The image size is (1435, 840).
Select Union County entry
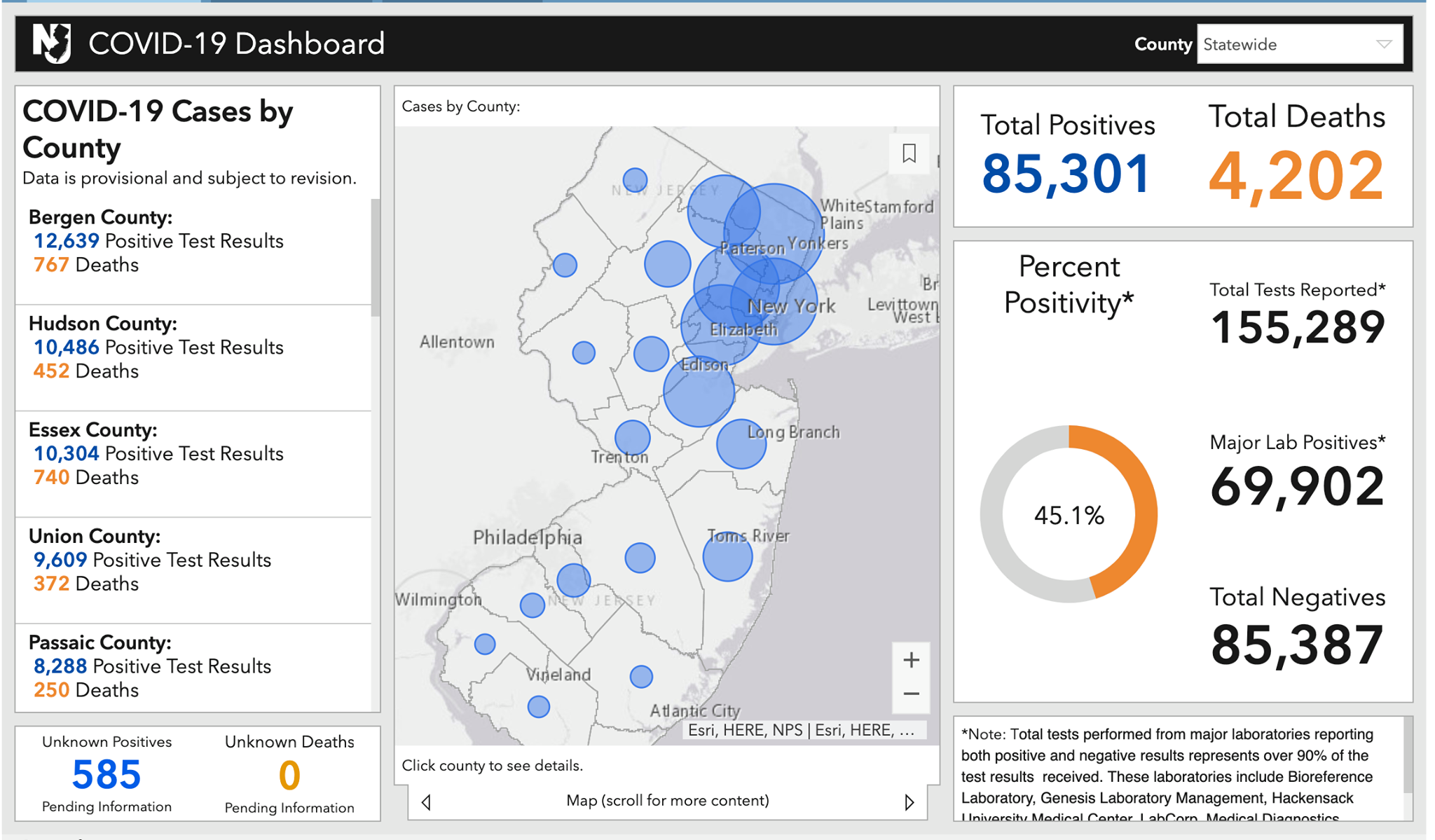(x=193, y=571)
